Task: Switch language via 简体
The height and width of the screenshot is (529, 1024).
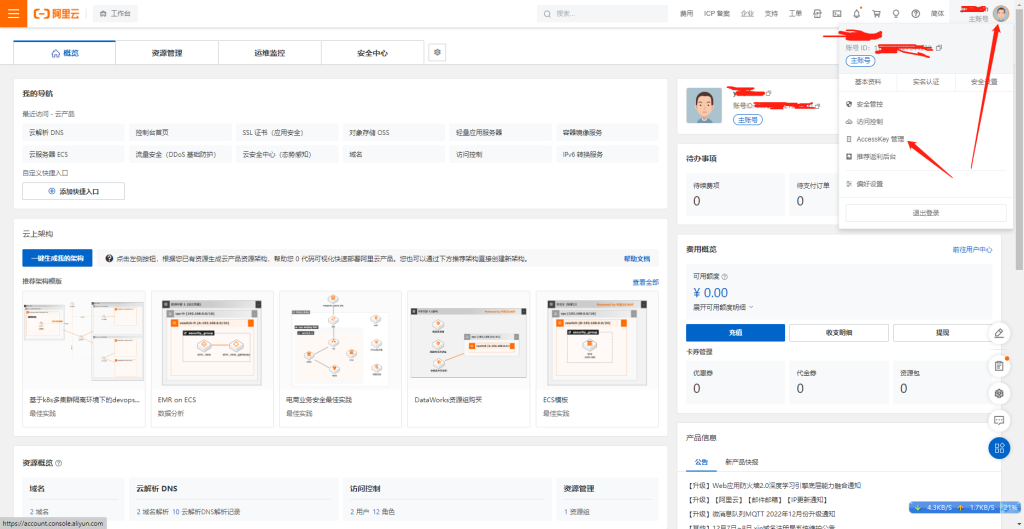Action: coord(937,14)
